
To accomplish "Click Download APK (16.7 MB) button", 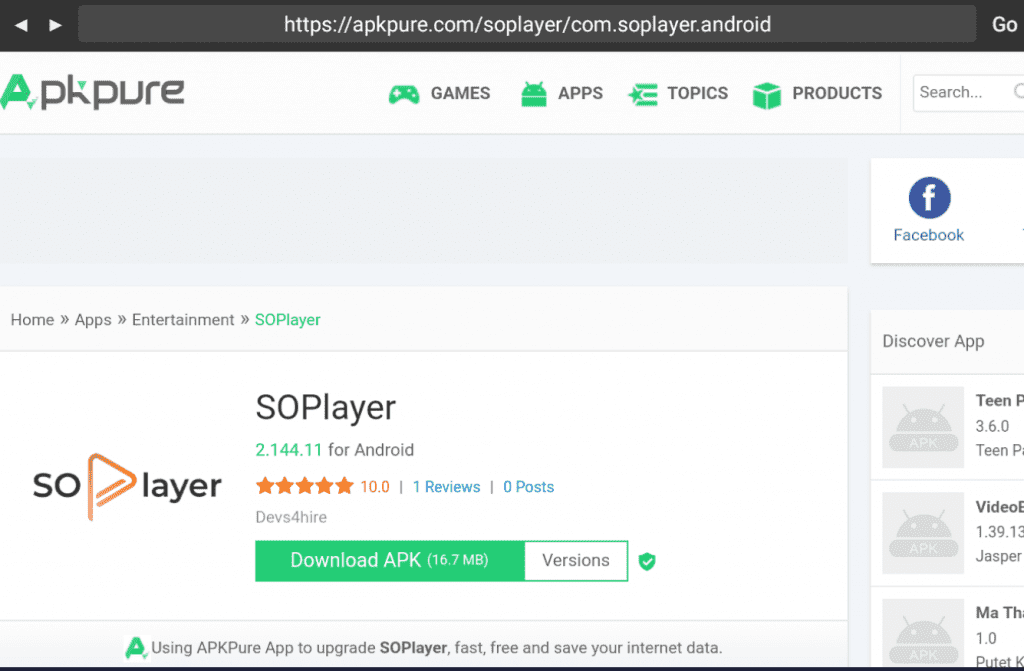I will [x=390, y=561].
